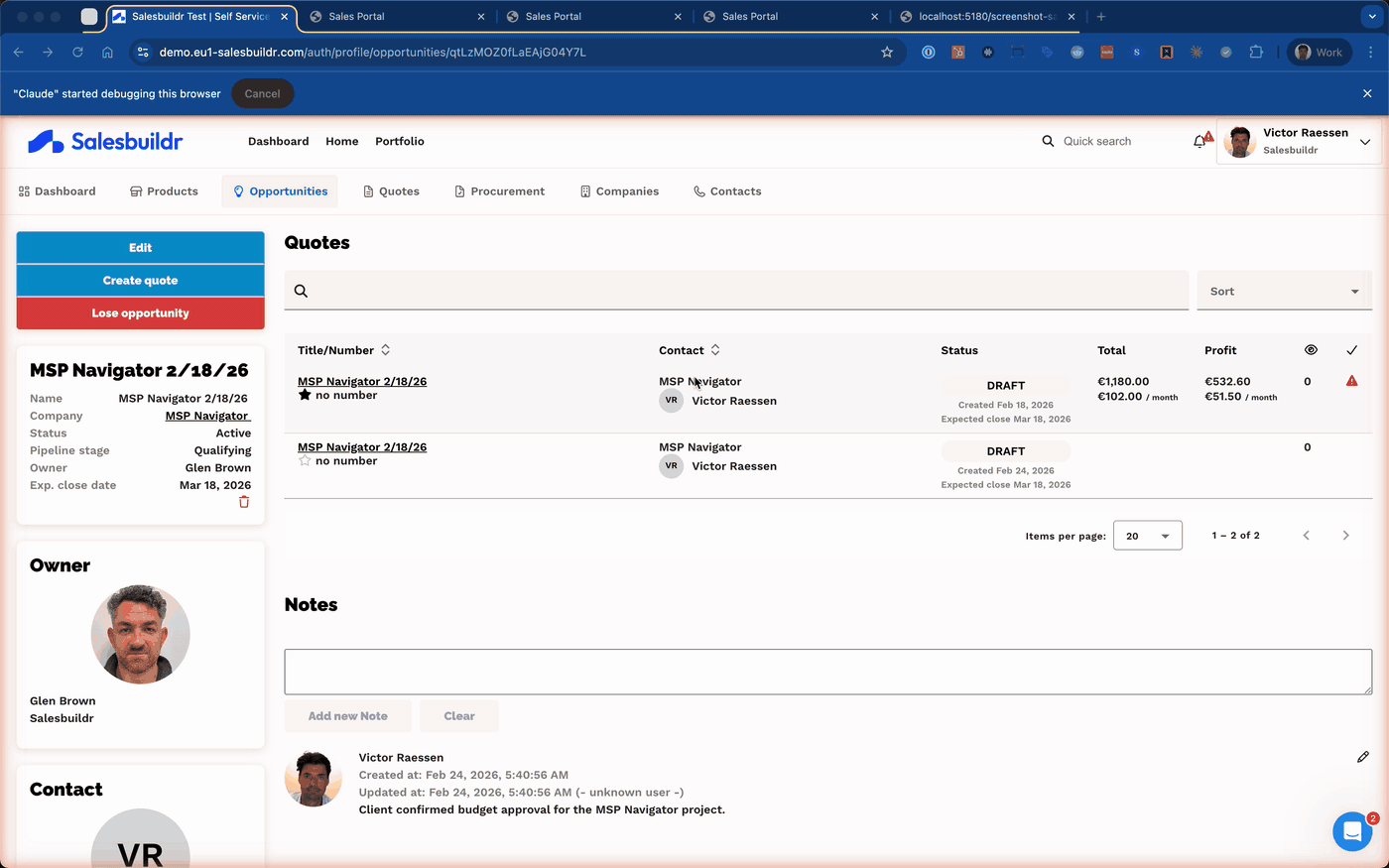Open the Procurement tab
1389x868 pixels.
pyautogui.click(x=499, y=191)
